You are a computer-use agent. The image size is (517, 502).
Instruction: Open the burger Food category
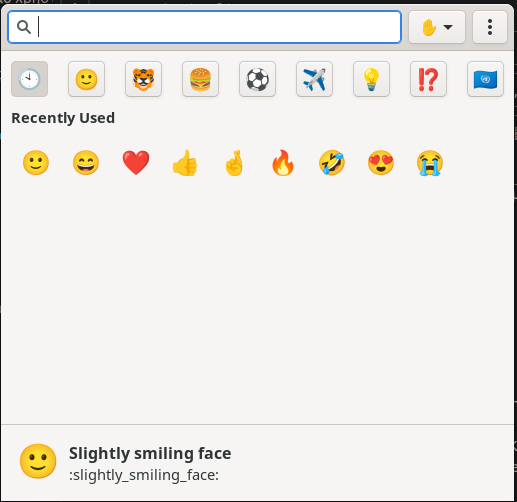[x=200, y=79]
